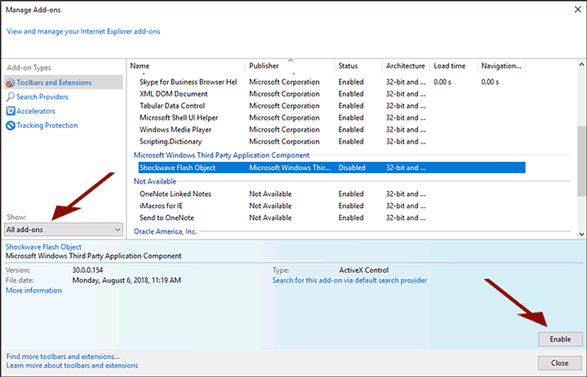Screen dimensions: 587x377
Task: Click Disabled status of Shockwave Flash Object
Action: coord(352,168)
